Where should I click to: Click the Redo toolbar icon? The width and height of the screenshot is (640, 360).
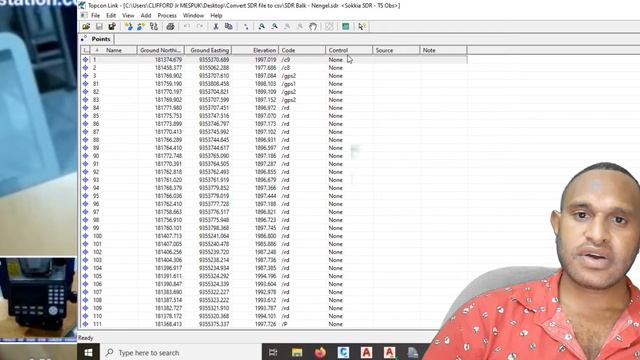(x=200, y=27)
